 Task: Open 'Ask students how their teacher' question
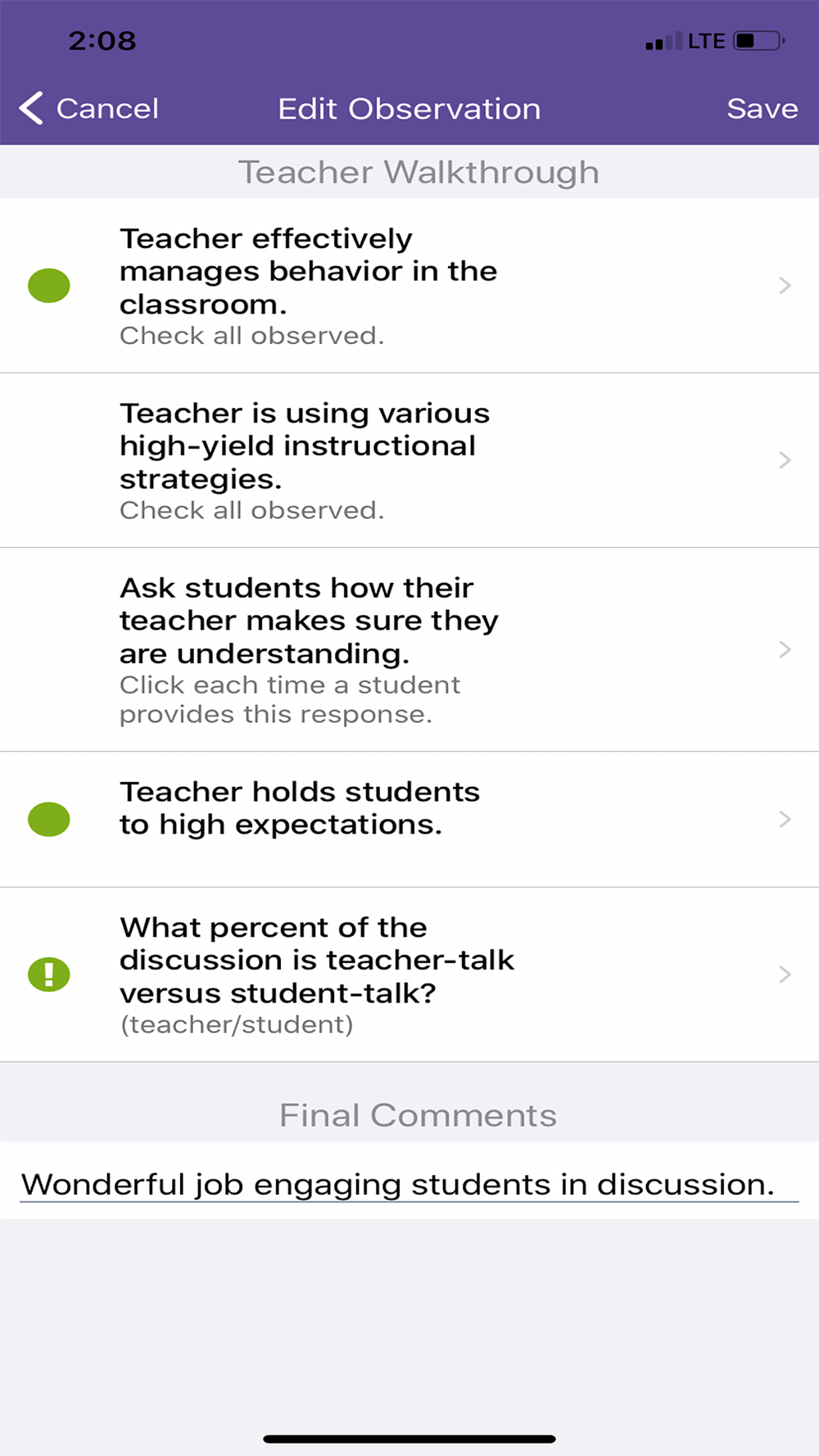click(x=309, y=621)
